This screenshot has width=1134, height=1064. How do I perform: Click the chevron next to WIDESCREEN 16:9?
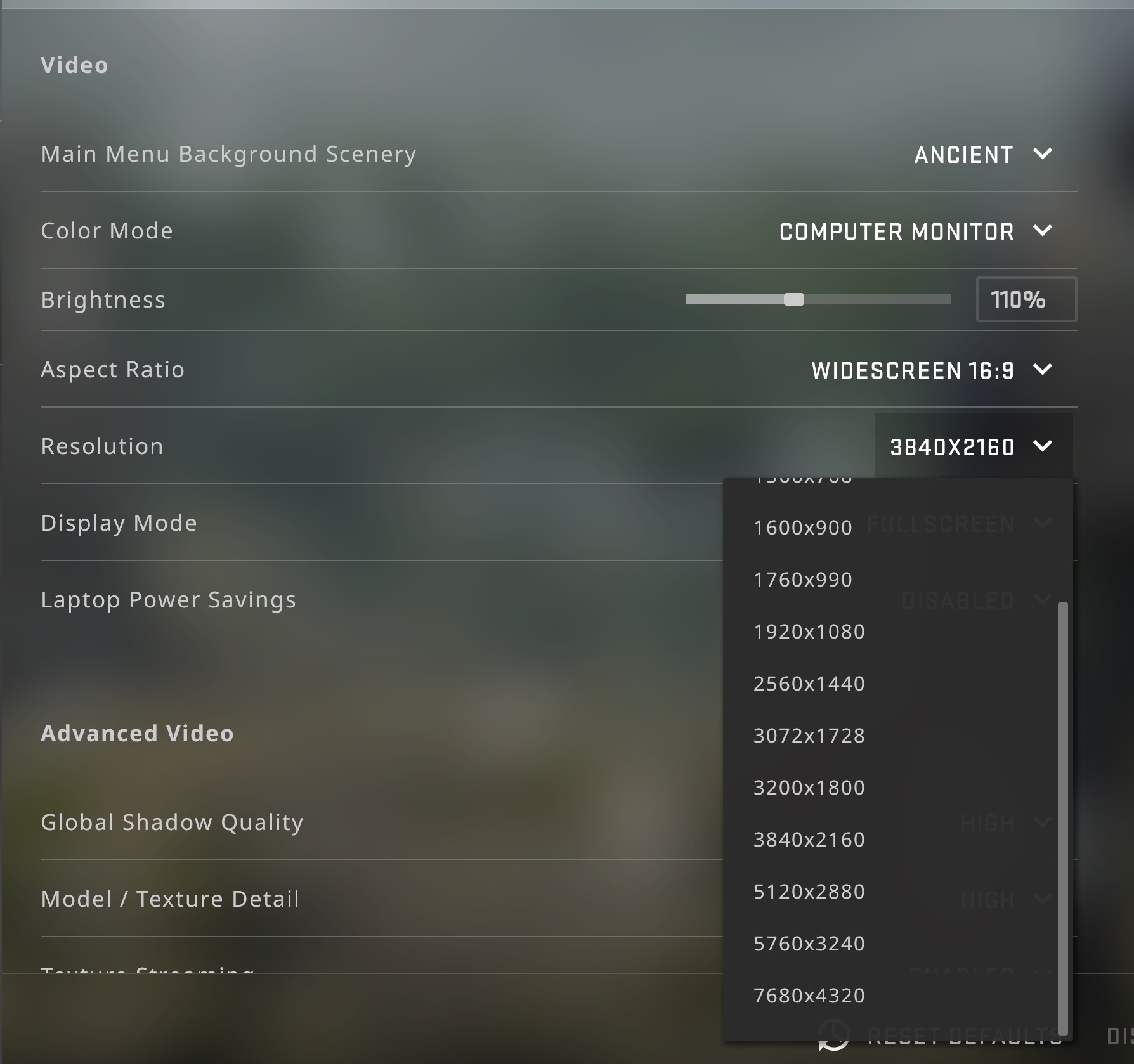(x=1043, y=370)
